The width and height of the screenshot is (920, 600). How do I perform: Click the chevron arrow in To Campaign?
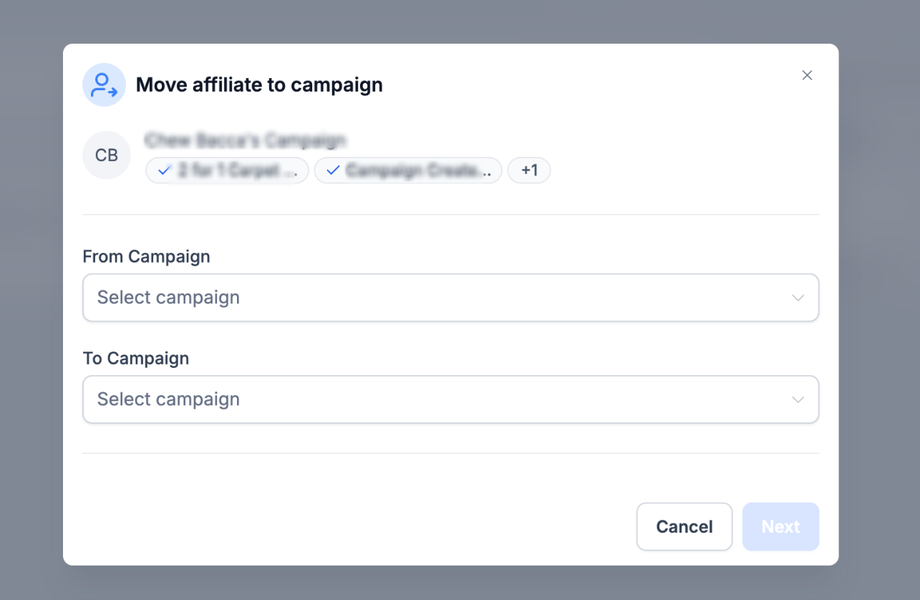point(798,400)
